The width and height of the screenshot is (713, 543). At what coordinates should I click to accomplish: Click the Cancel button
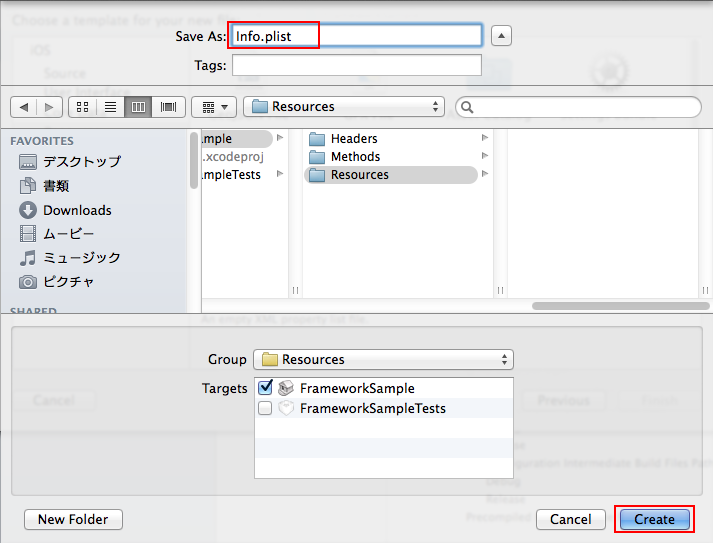571,519
